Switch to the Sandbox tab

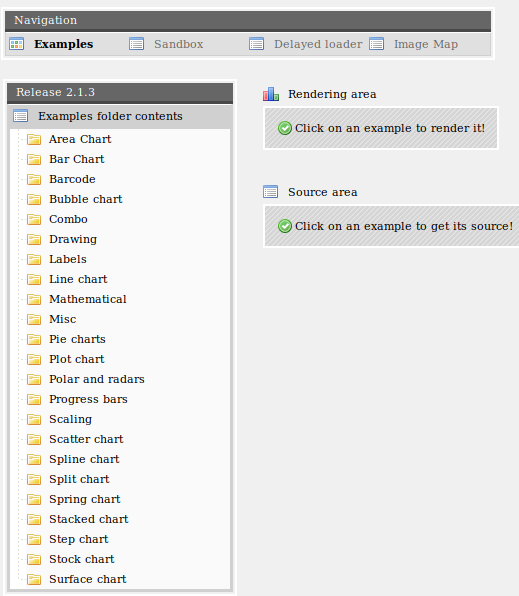point(178,44)
